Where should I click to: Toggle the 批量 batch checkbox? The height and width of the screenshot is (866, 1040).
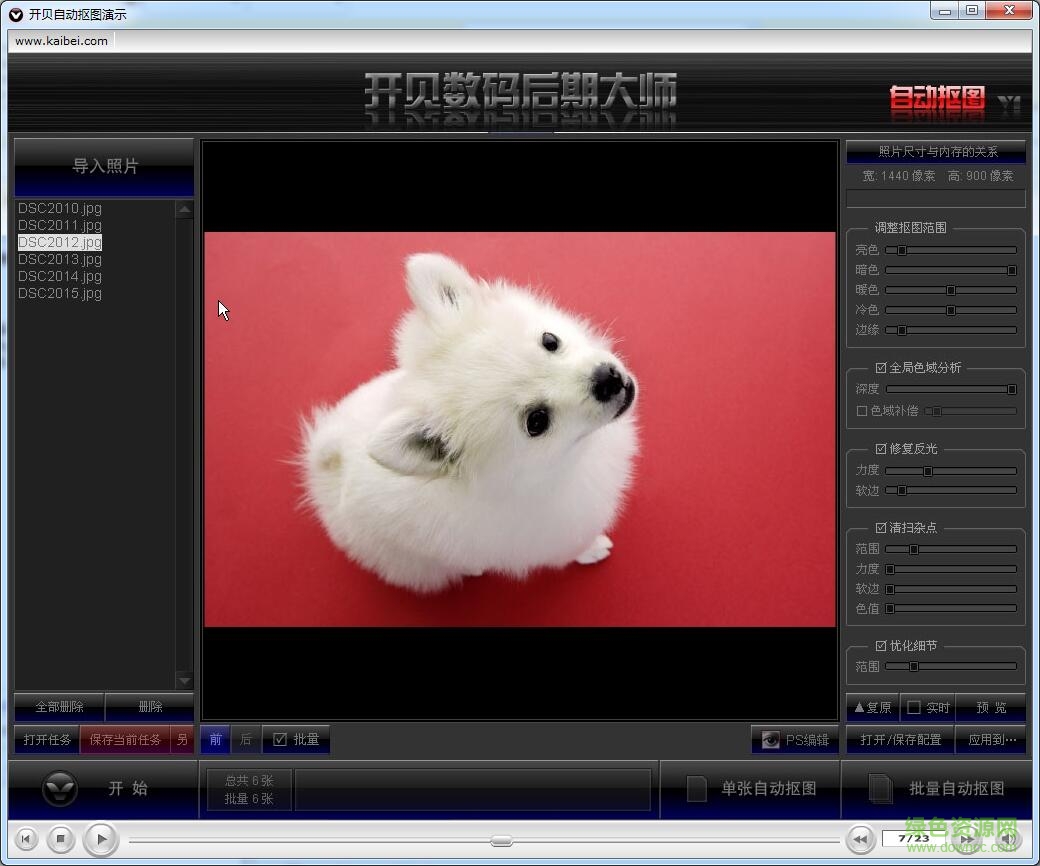(x=280, y=740)
